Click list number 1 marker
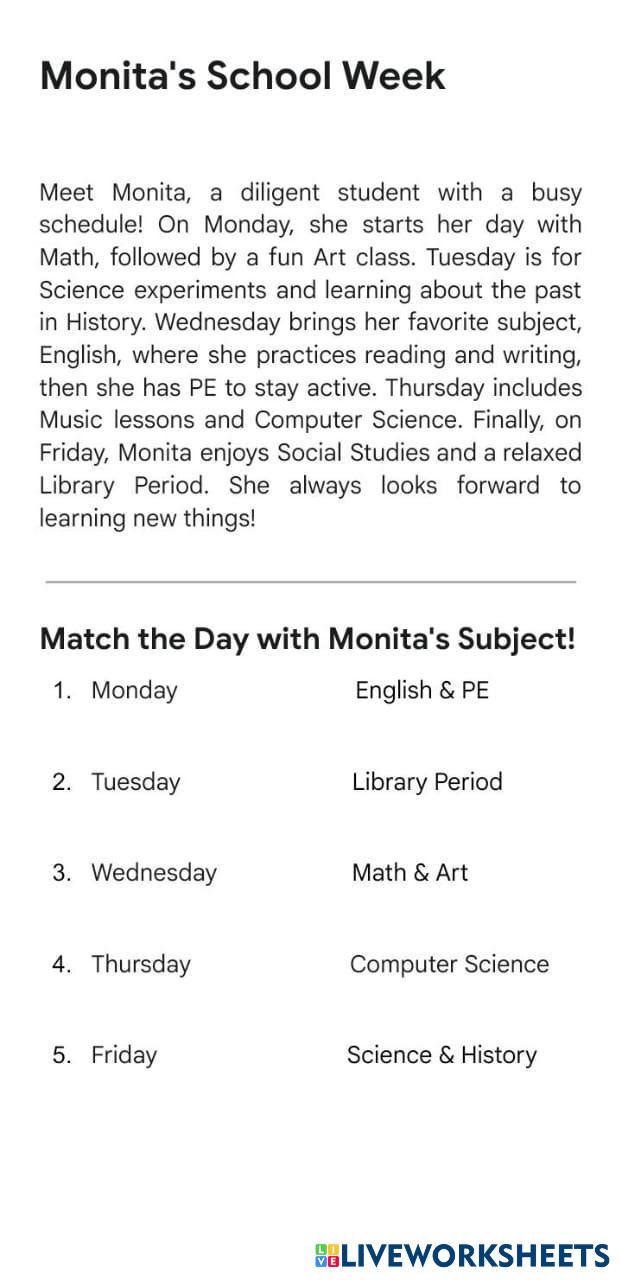This screenshot has width=622, height=1280. [62, 690]
